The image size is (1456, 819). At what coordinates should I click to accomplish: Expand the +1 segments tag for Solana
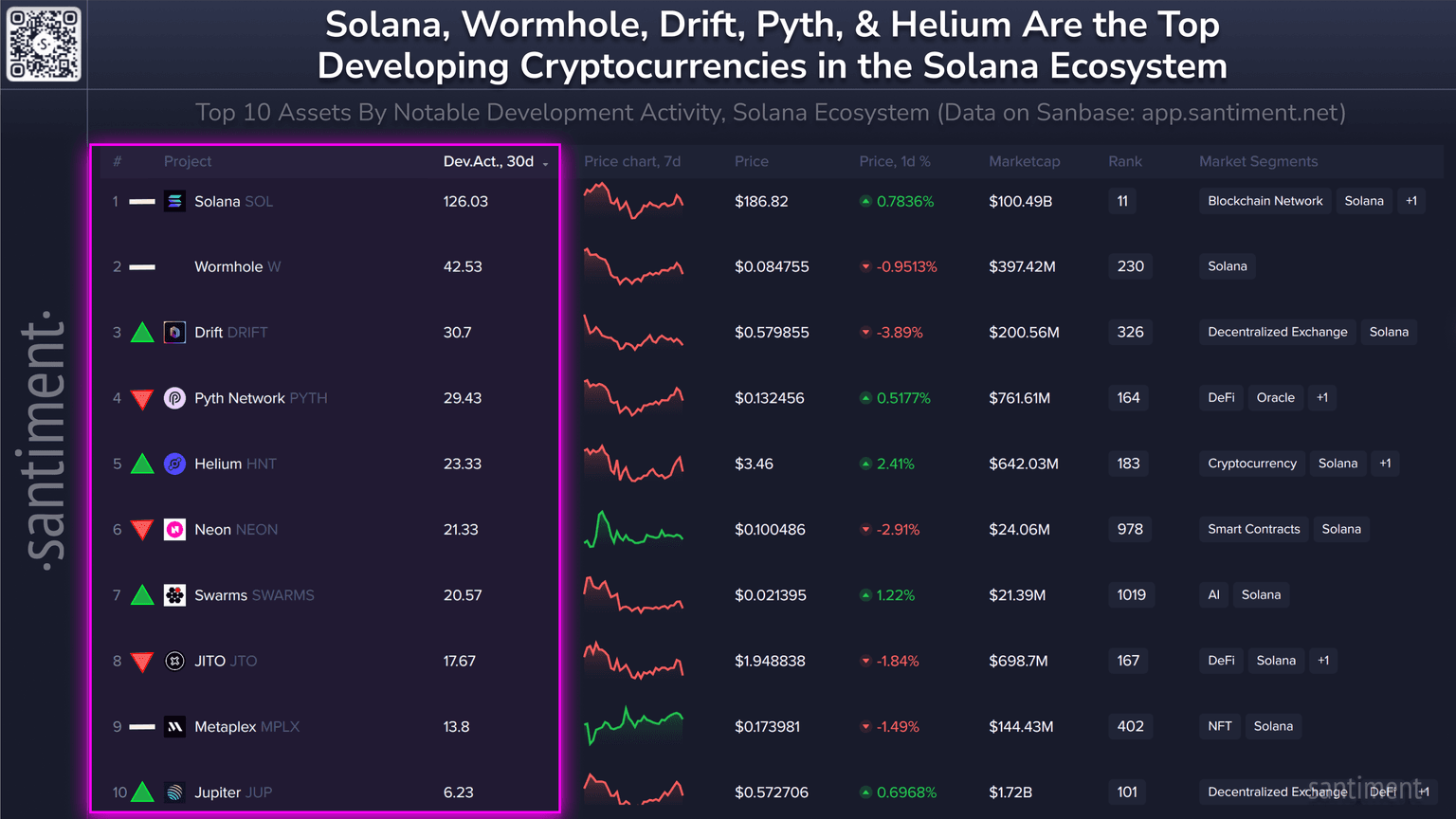pyautogui.click(x=1411, y=201)
